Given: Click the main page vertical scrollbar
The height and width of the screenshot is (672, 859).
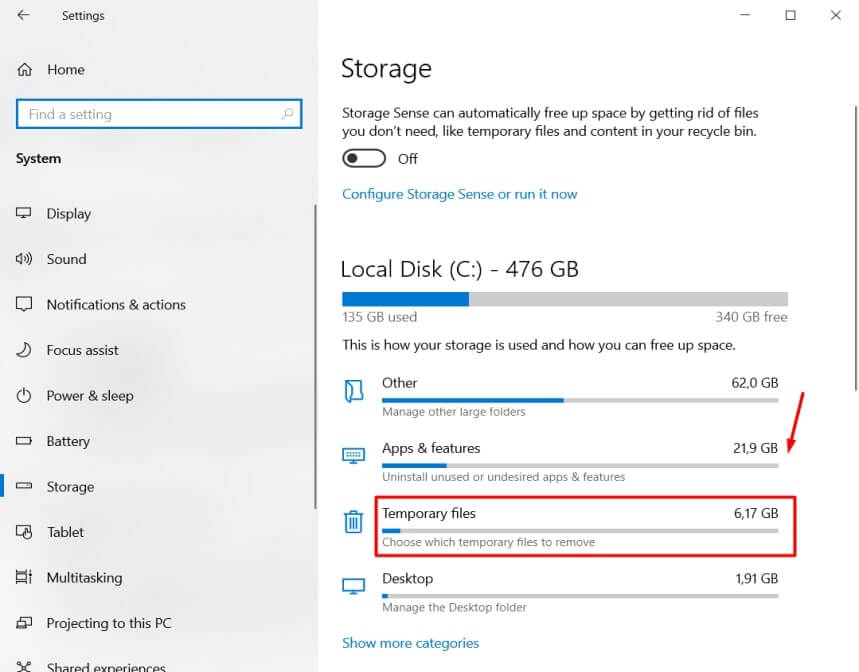Looking at the screenshot, I should (x=856, y=248).
